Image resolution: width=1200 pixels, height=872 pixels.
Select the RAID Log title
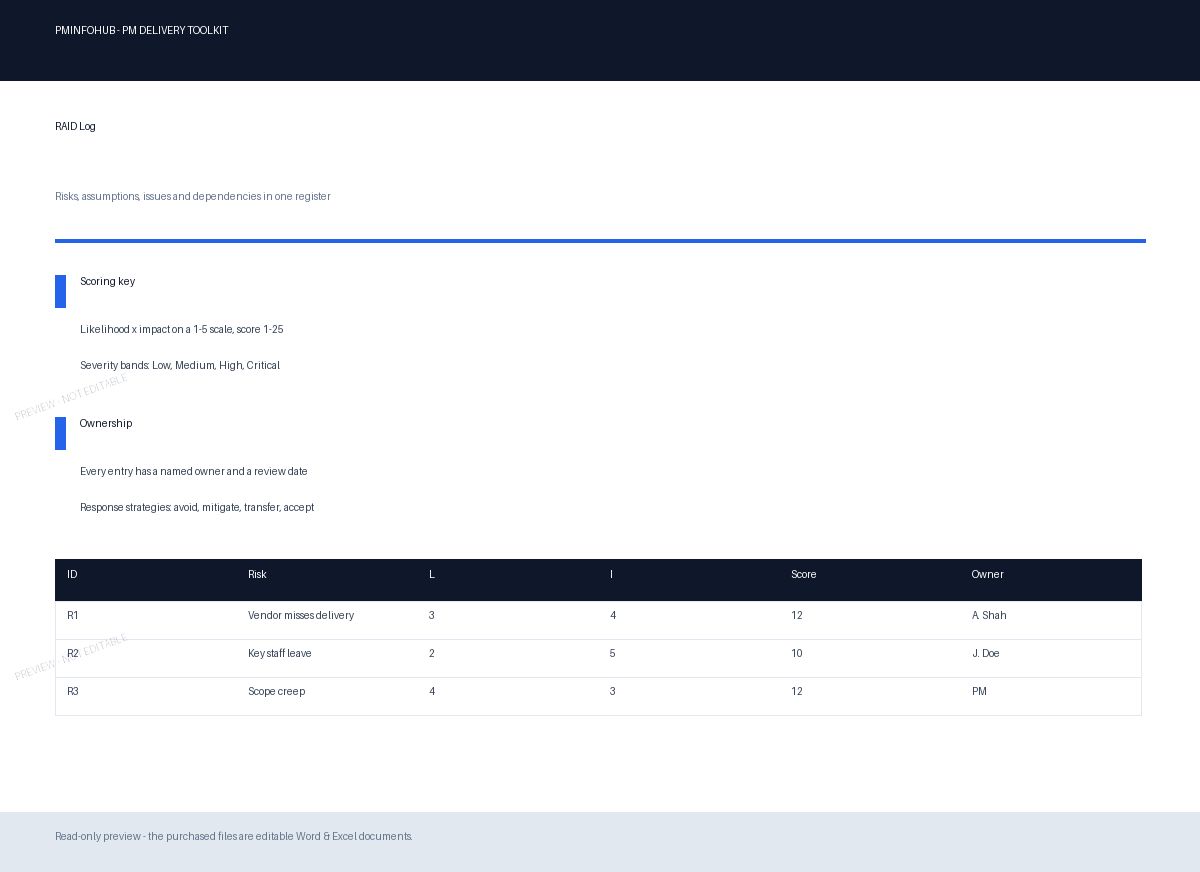click(x=75, y=126)
